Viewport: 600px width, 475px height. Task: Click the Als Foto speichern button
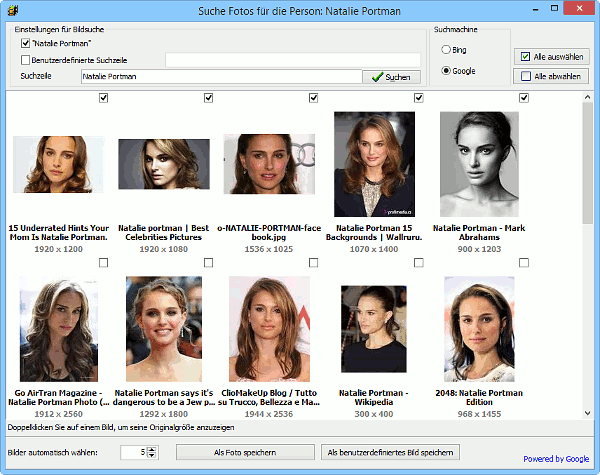click(x=245, y=452)
